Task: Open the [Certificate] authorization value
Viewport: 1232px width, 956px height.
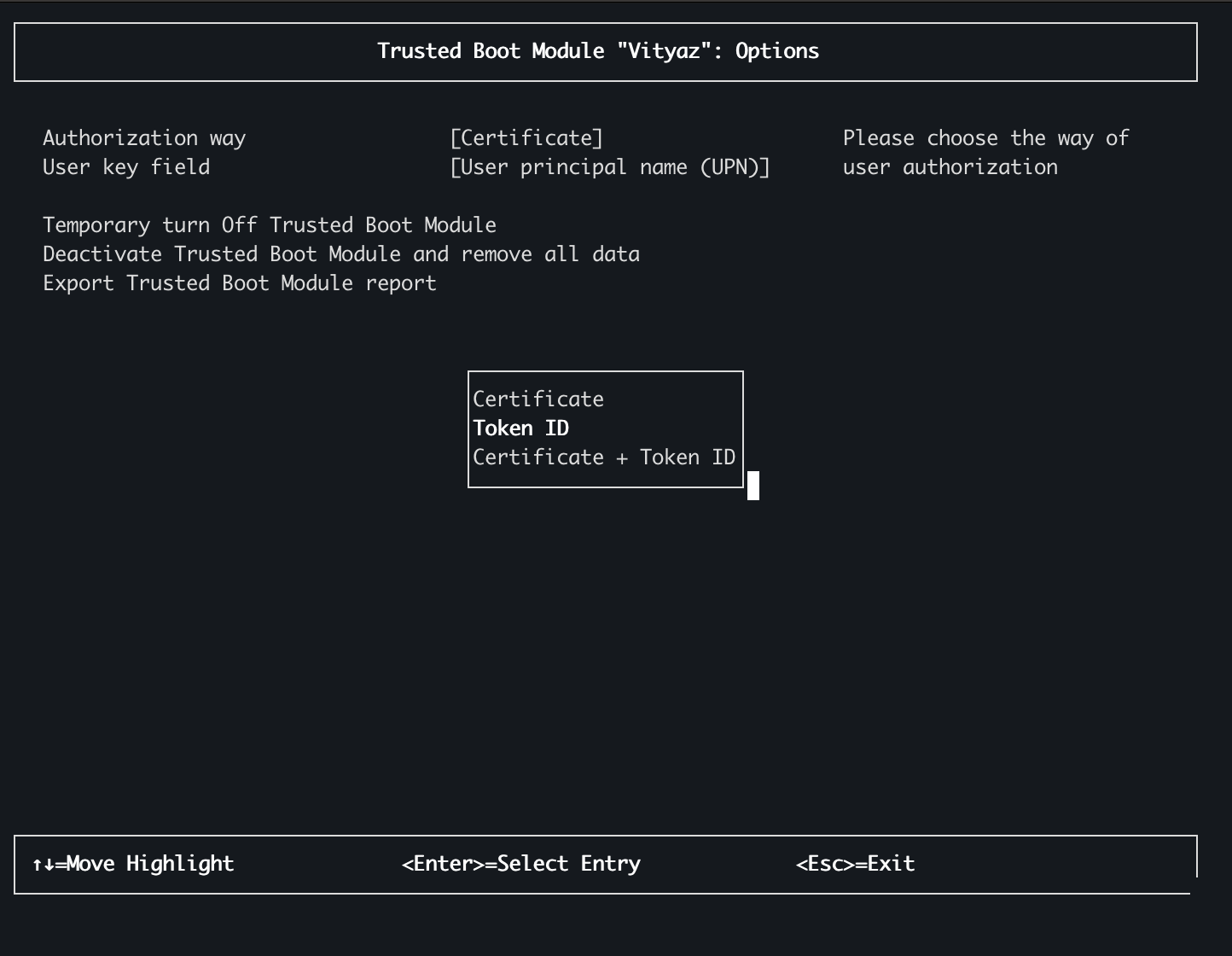Action: point(526,138)
